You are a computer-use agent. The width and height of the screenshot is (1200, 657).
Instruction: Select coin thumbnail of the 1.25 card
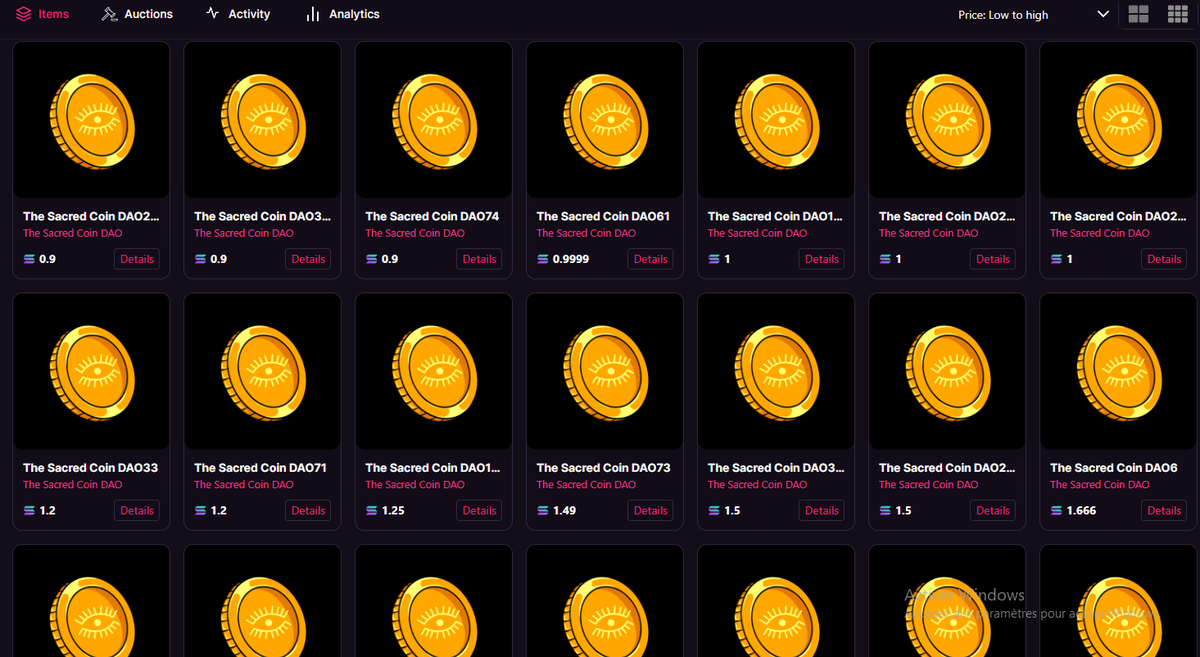coord(434,371)
